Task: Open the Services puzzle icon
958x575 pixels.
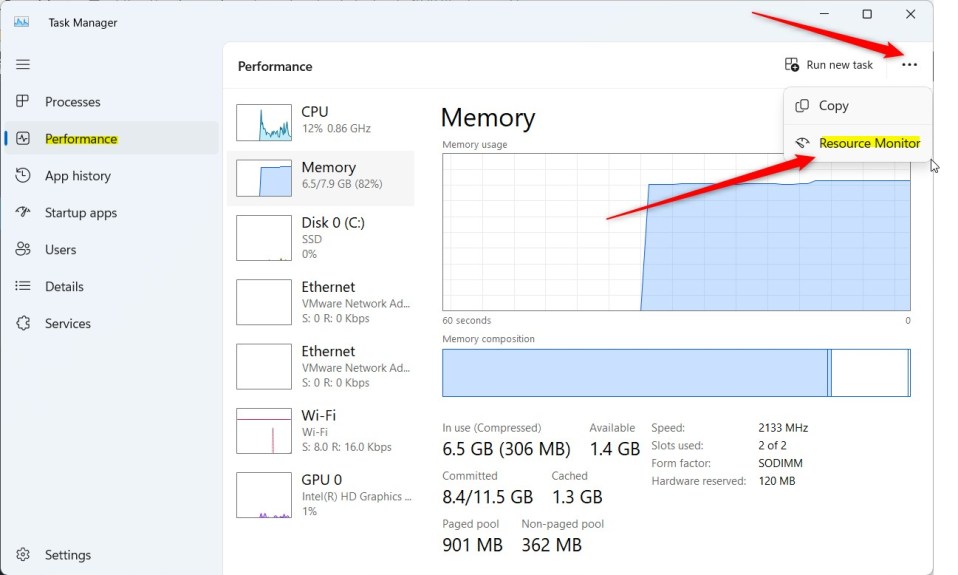Action: (x=23, y=324)
